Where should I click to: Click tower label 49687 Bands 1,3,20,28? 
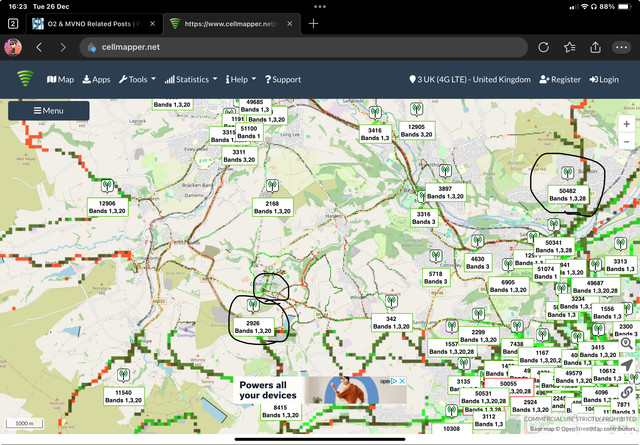point(596,287)
